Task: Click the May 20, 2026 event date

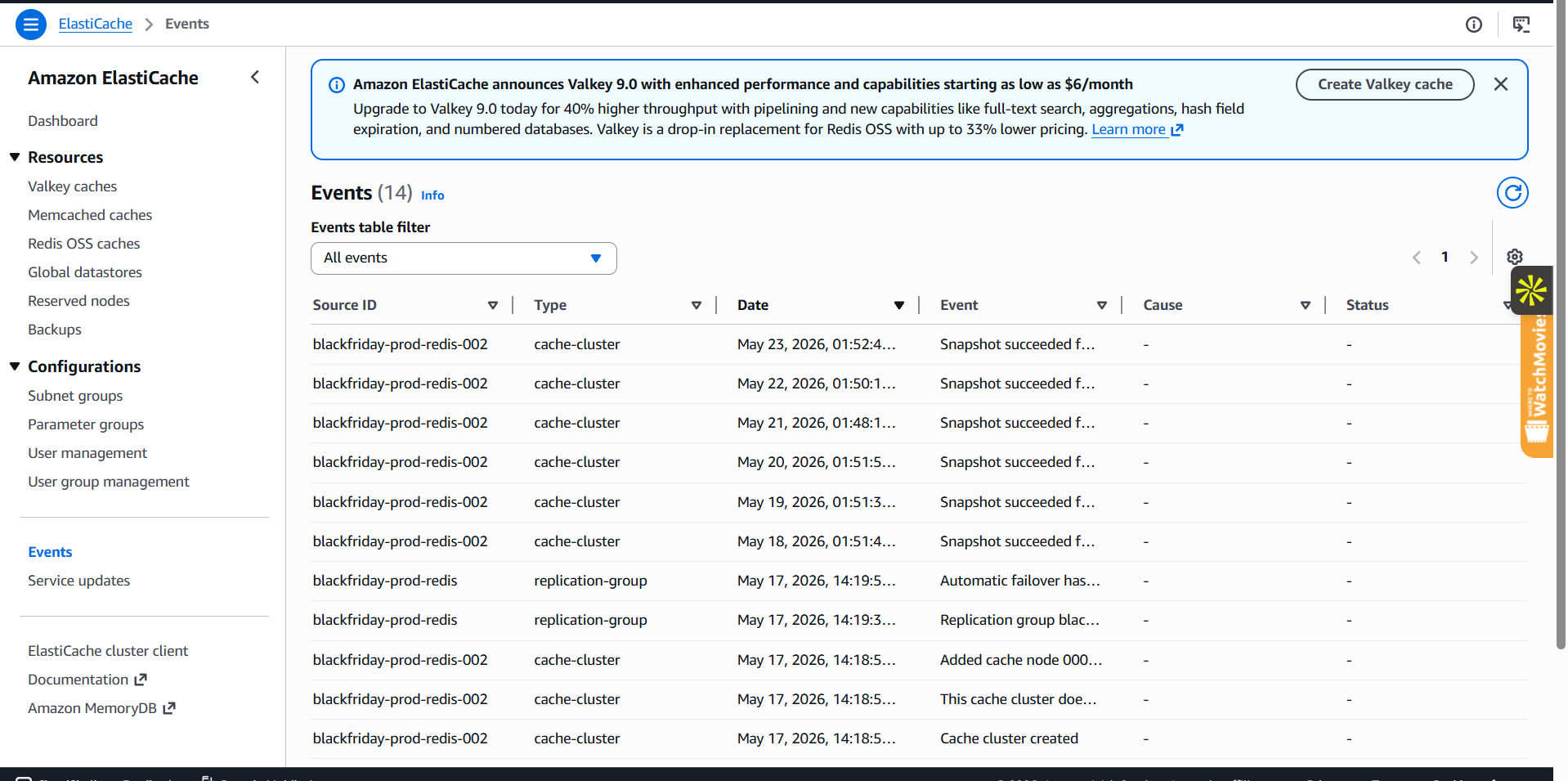Action: click(817, 462)
